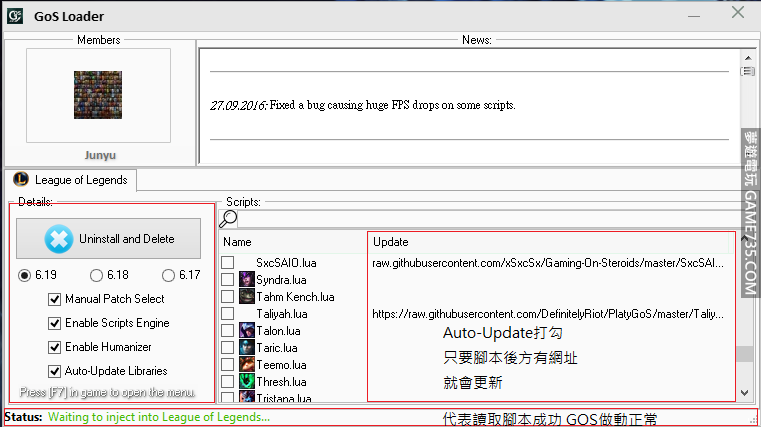Click the blue X uninstall icon
This screenshot has width=761, height=427.
click(59, 239)
